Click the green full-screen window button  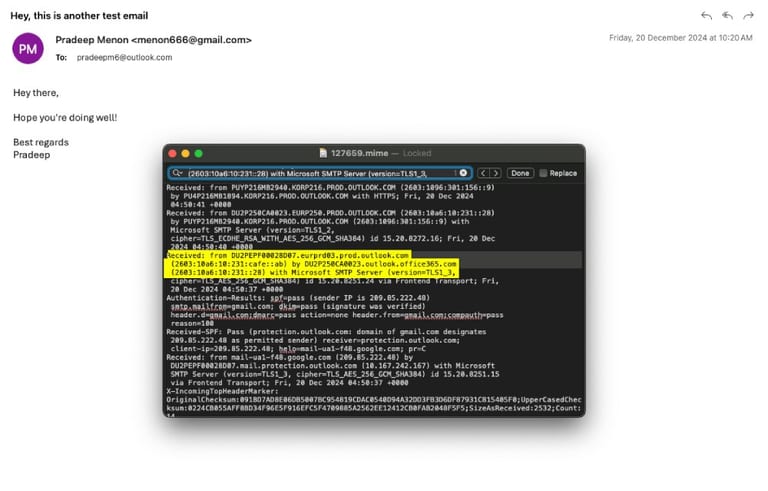[x=199, y=153]
